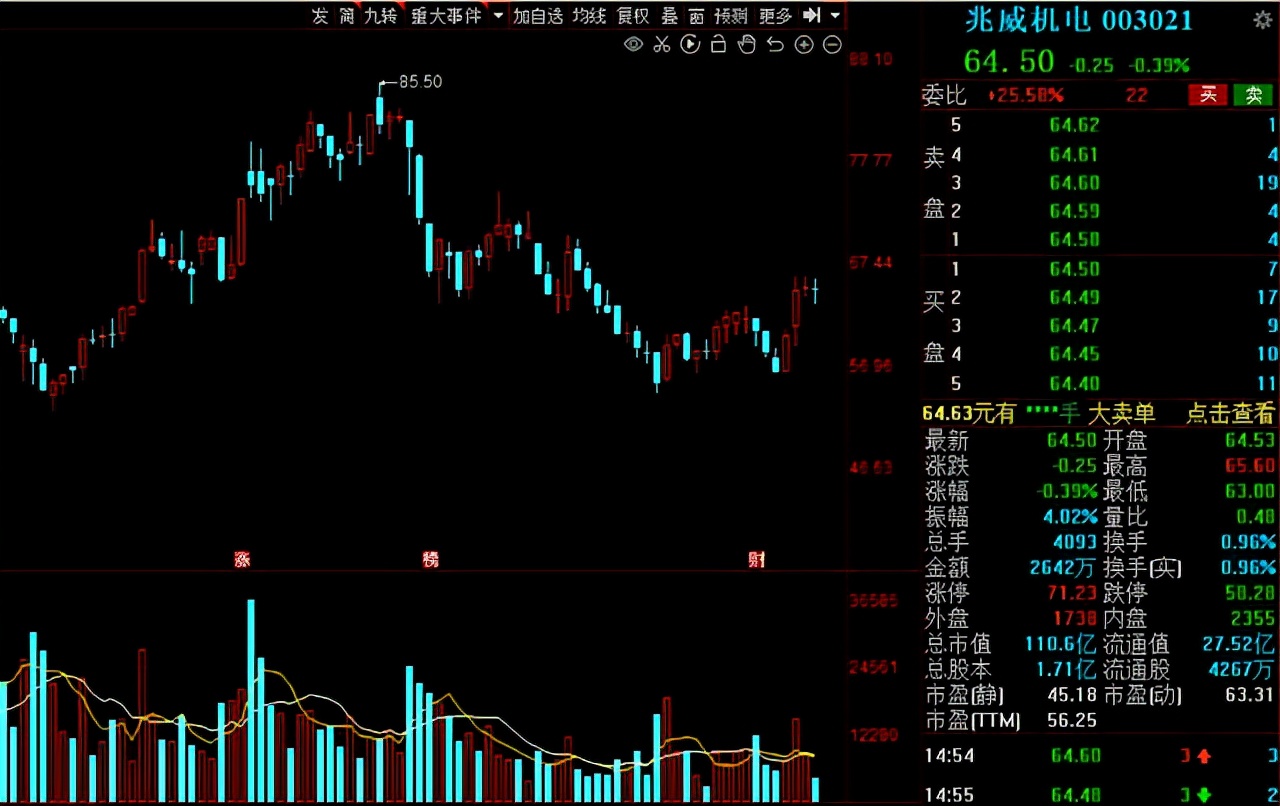Open the 更多 more menu
The height and width of the screenshot is (806, 1280).
click(776, 15)
